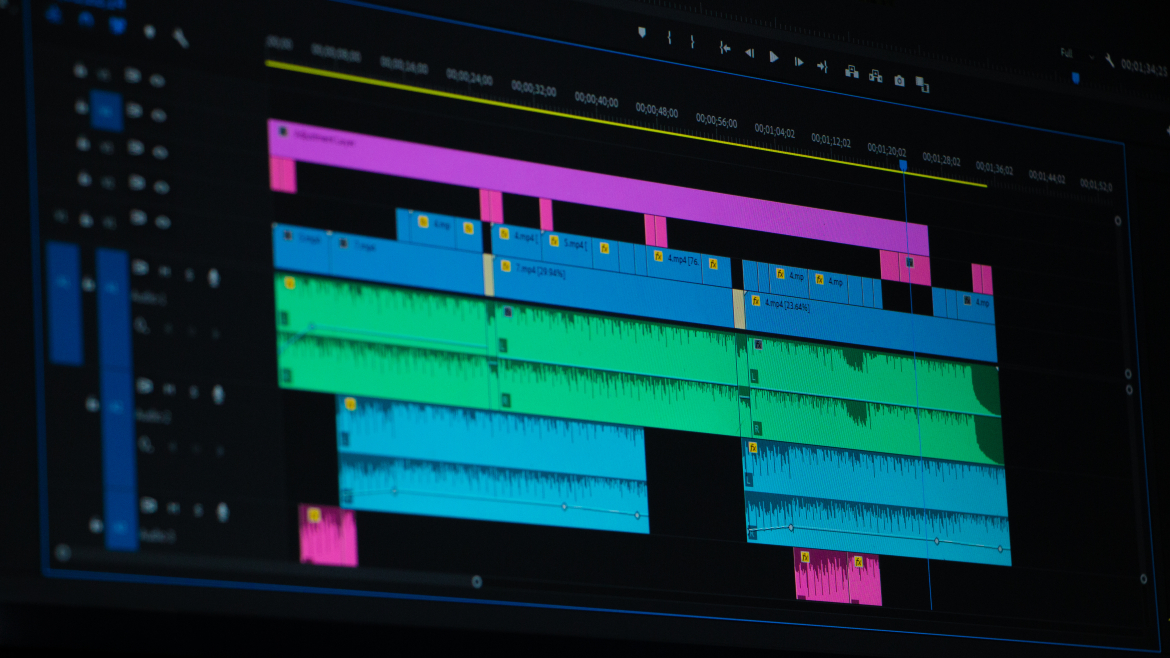Click the Play button in the transport controls
Screen dimensions: 1170x658
(773, 57)
